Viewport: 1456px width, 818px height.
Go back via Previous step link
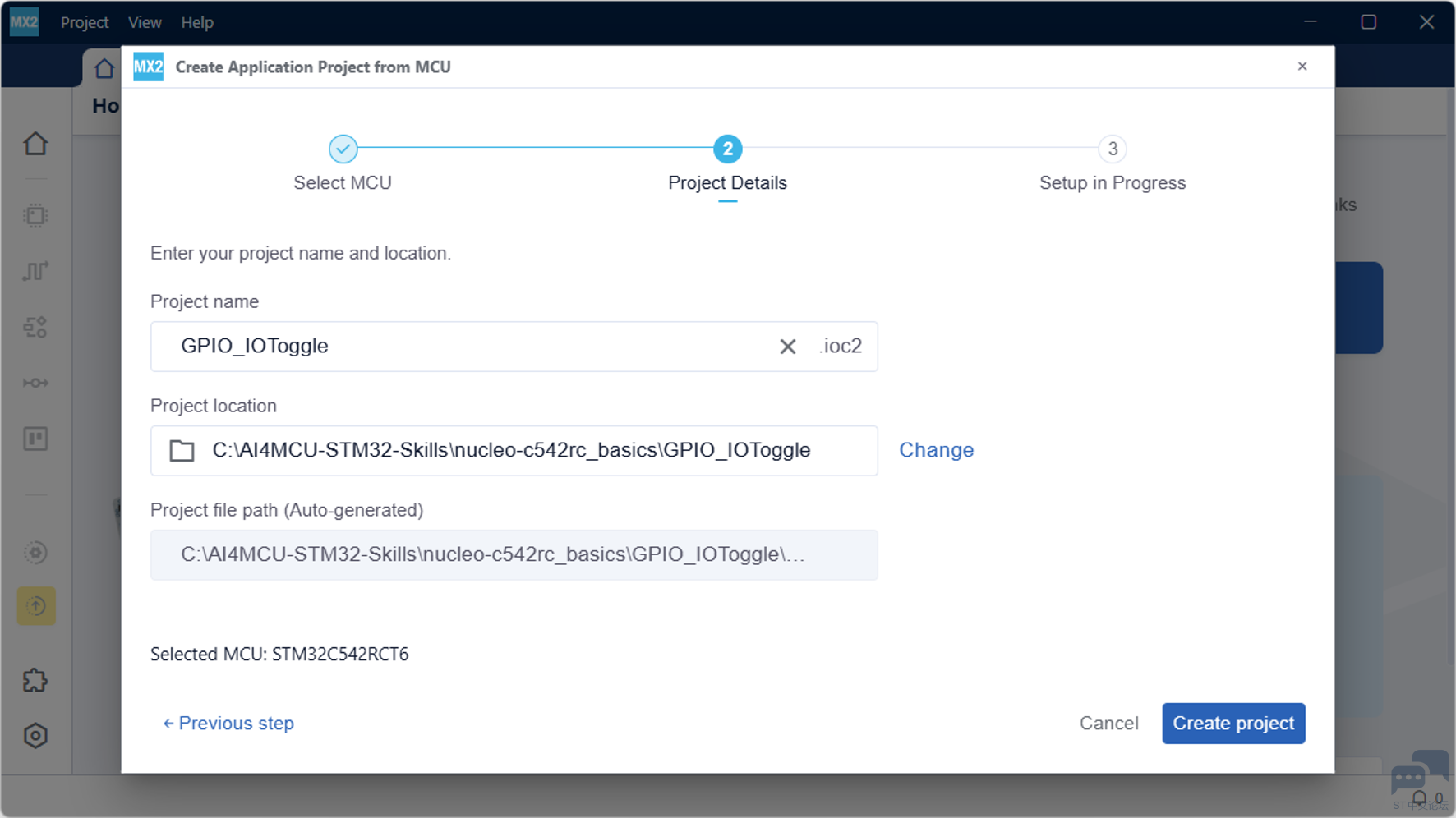[x=228, y=724]
